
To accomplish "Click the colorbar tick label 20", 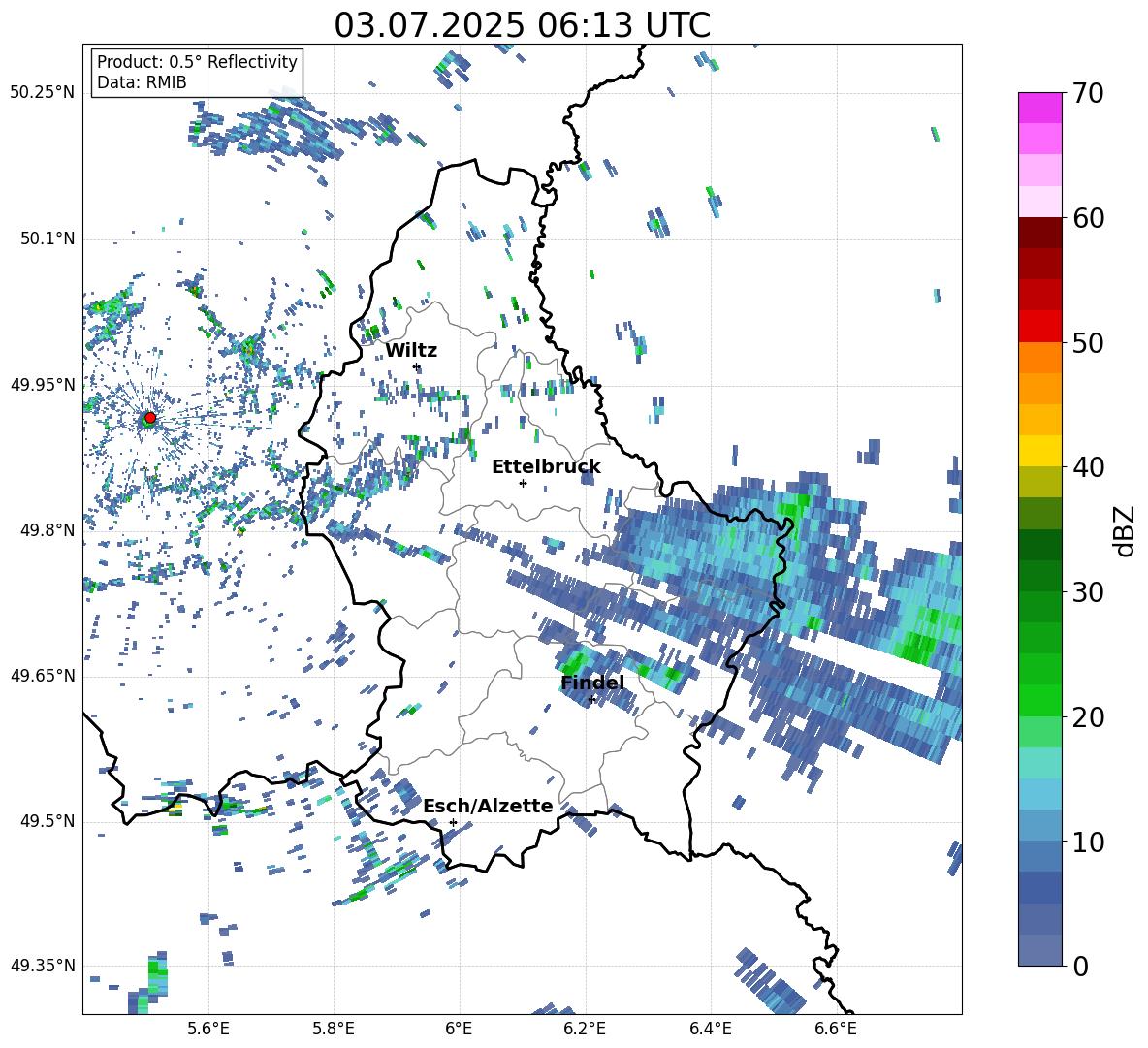I will [x=1088, y=716].
